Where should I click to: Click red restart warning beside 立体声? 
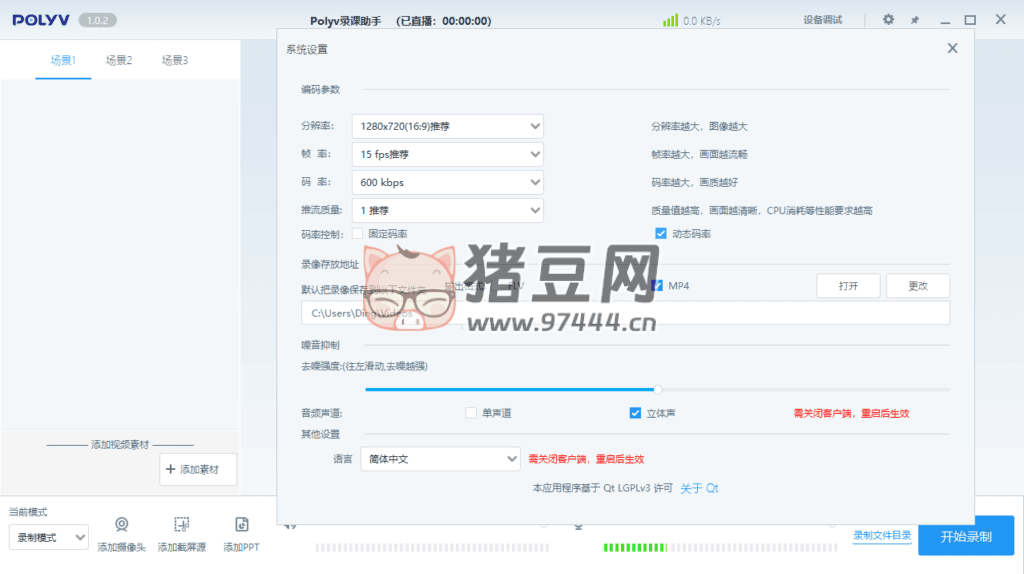851,413
